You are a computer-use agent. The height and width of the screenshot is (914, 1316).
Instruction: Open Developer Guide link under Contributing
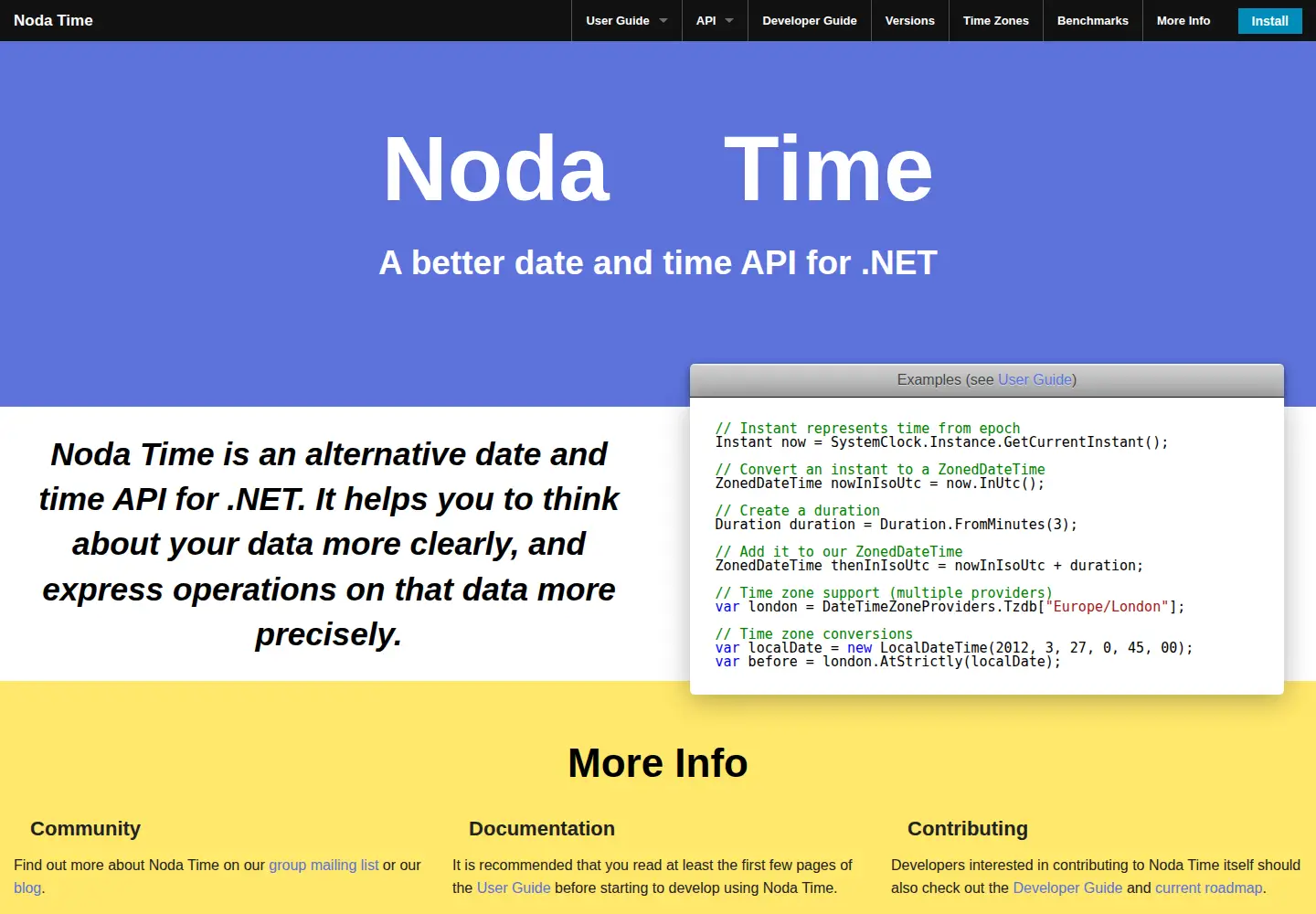1067,887
